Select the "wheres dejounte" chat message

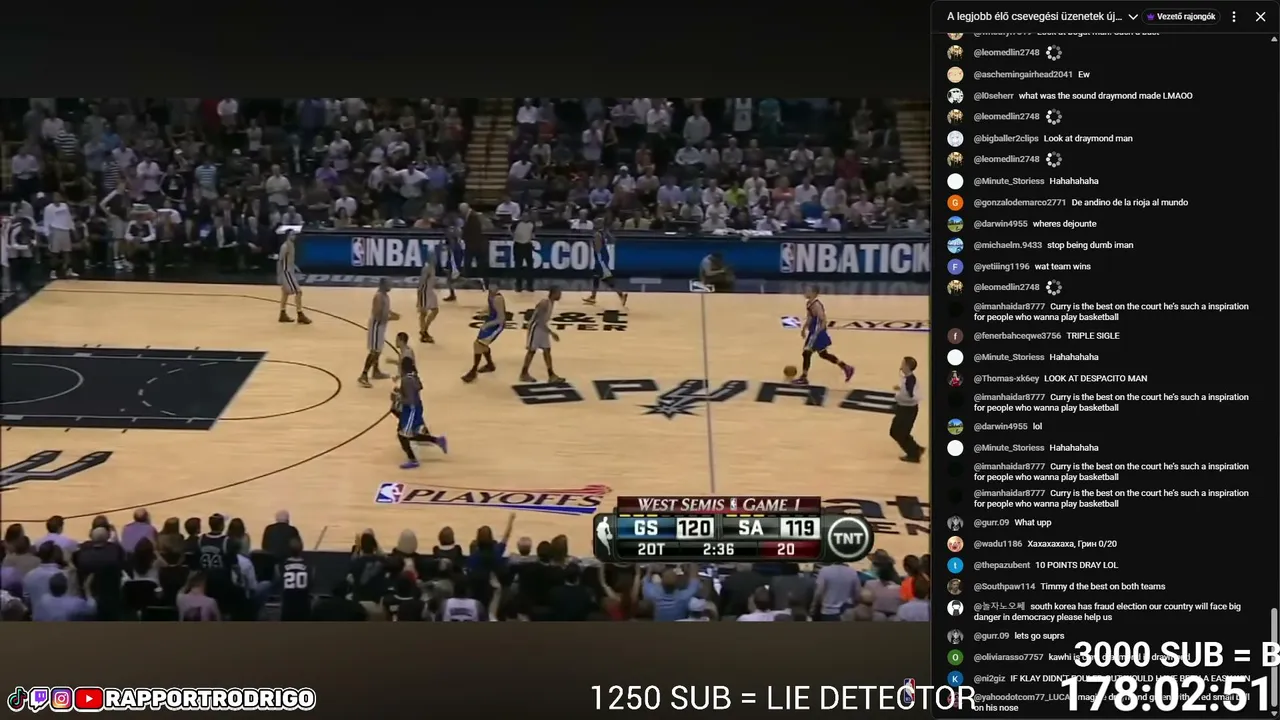point(1065,224)
